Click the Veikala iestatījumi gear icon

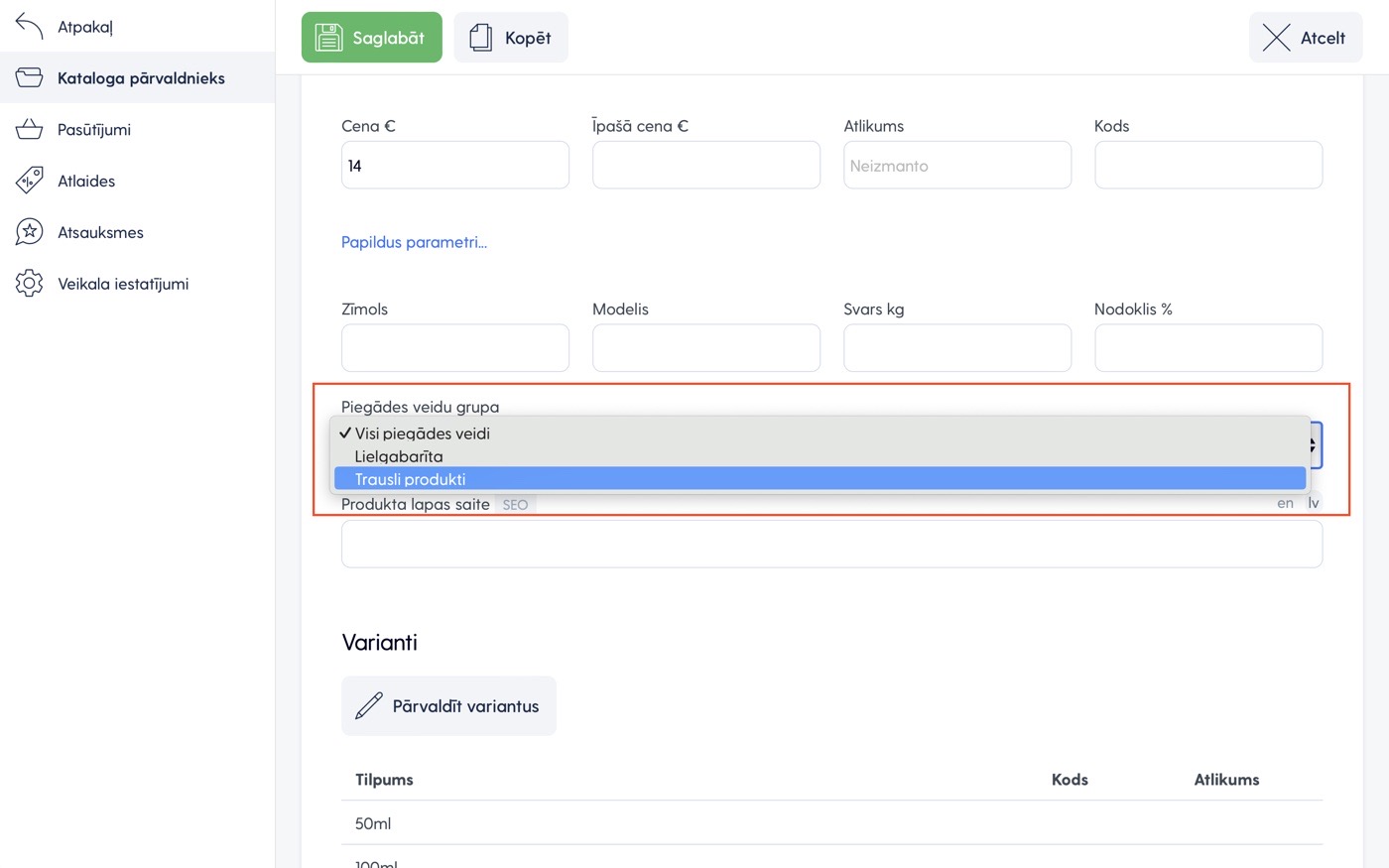coord(30,284)
